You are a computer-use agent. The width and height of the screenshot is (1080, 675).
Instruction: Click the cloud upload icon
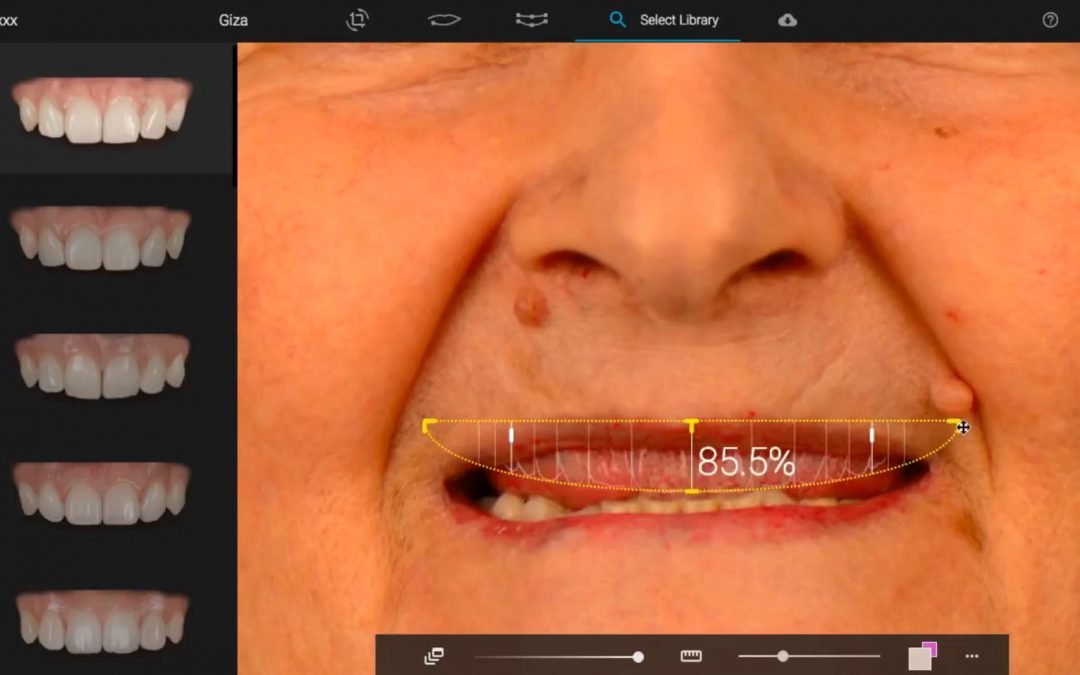click(x=787, y=20)
